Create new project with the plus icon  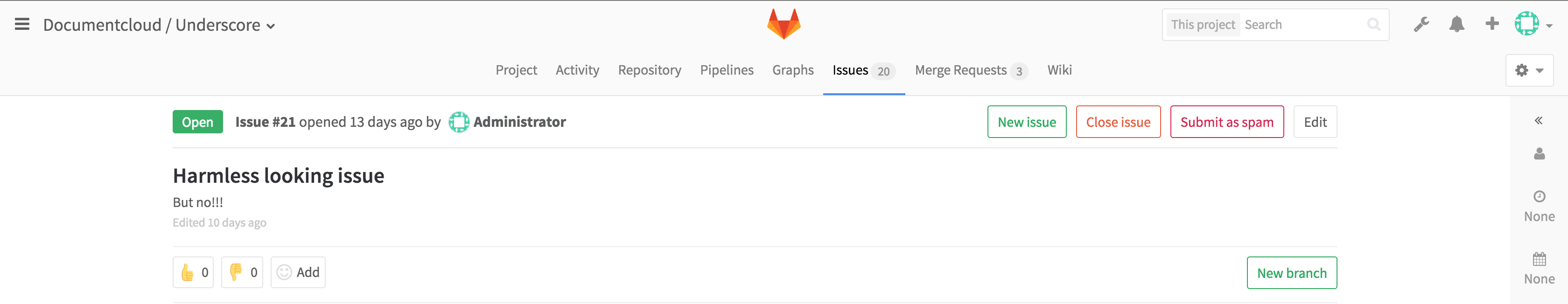[1492, 24]
